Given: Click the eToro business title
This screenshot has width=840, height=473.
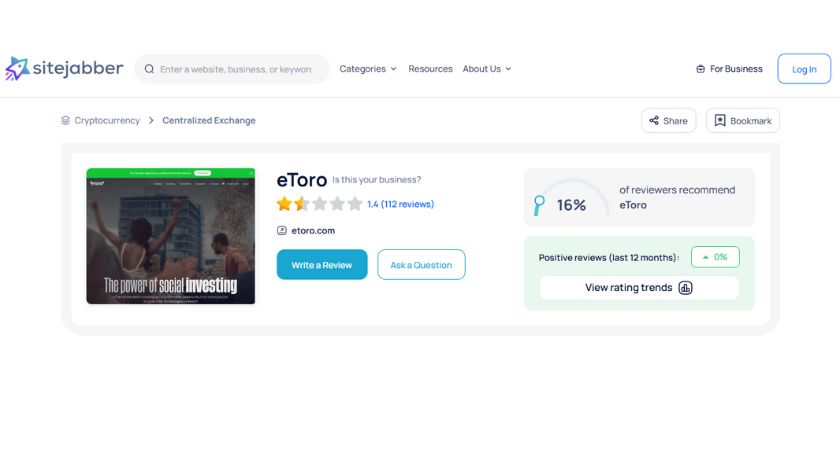Looking at the screenshot, I should coord(302,180).
